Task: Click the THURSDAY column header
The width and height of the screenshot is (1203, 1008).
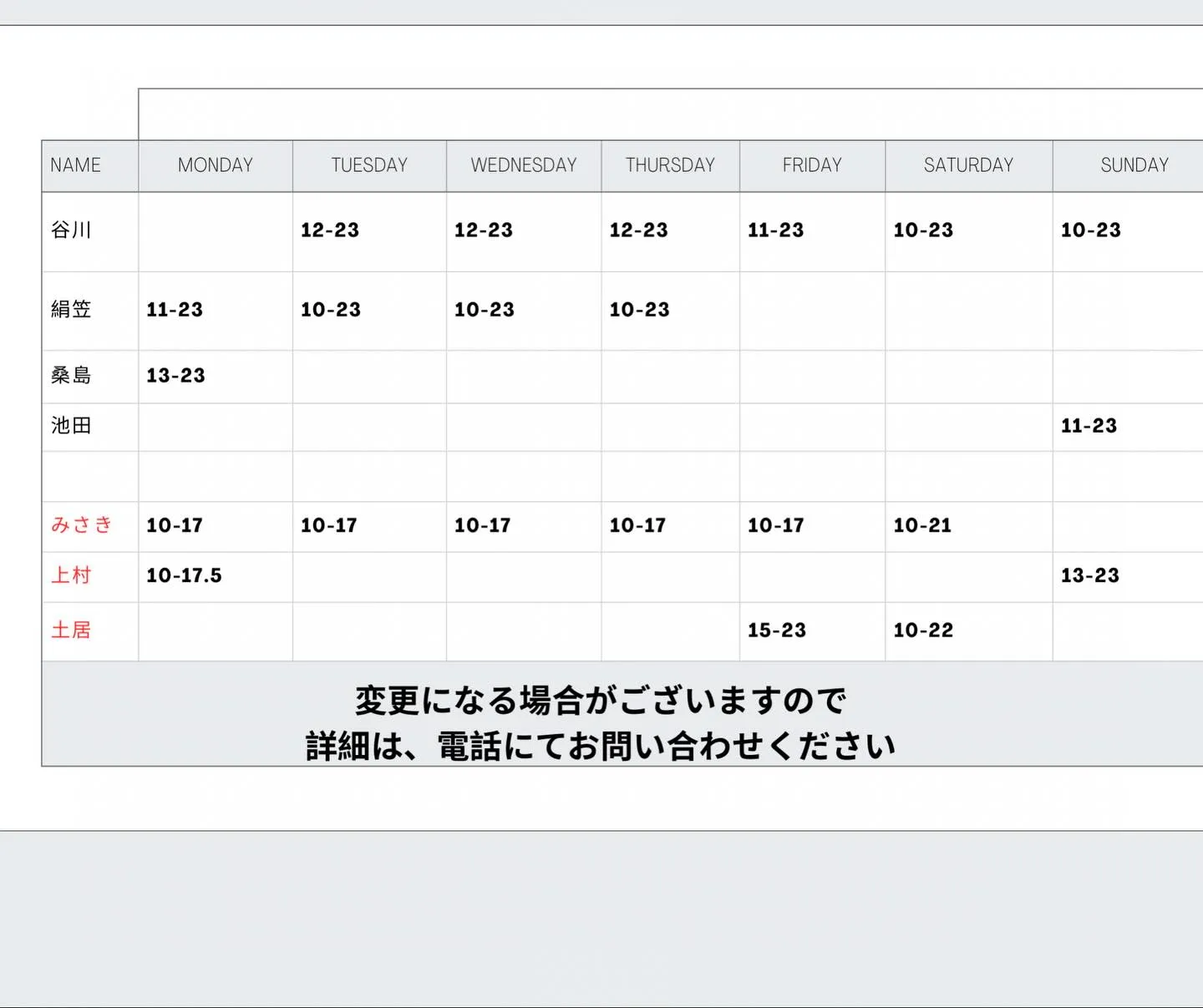Action: [669, 165]
